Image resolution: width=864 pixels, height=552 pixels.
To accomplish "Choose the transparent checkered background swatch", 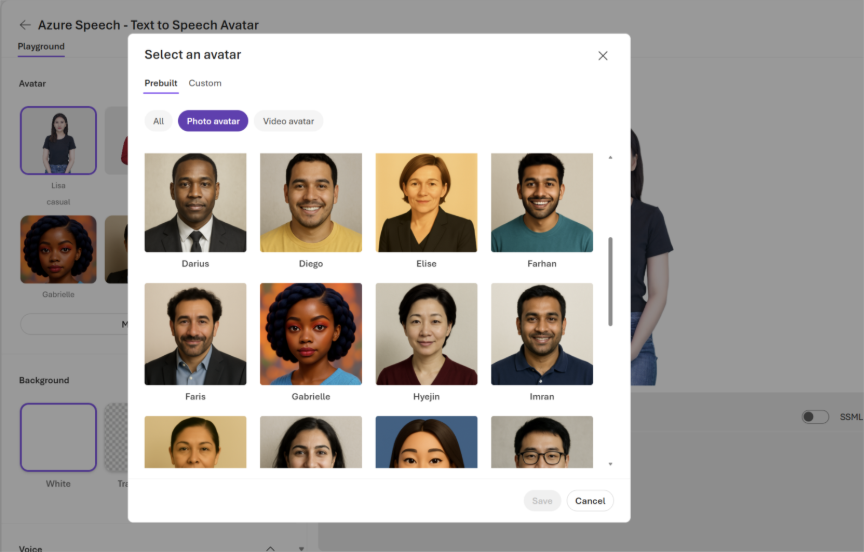I will point(116,437).
